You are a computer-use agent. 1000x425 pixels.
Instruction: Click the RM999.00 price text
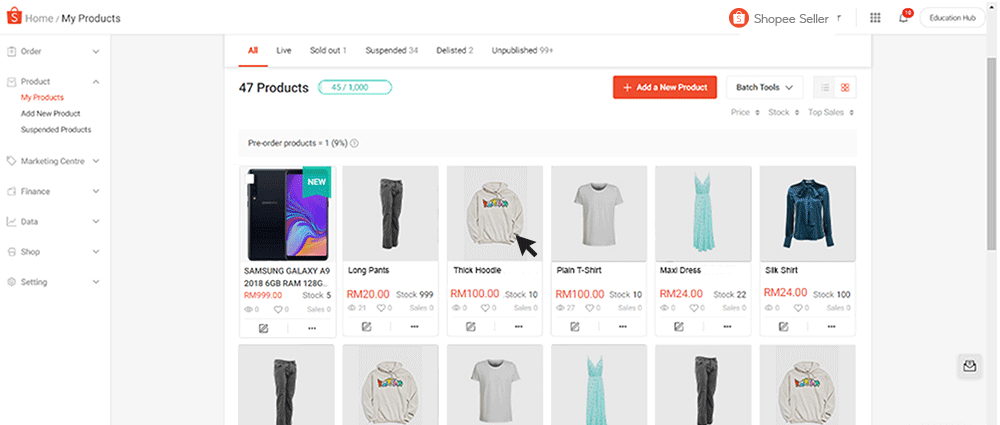coord(261,295)
